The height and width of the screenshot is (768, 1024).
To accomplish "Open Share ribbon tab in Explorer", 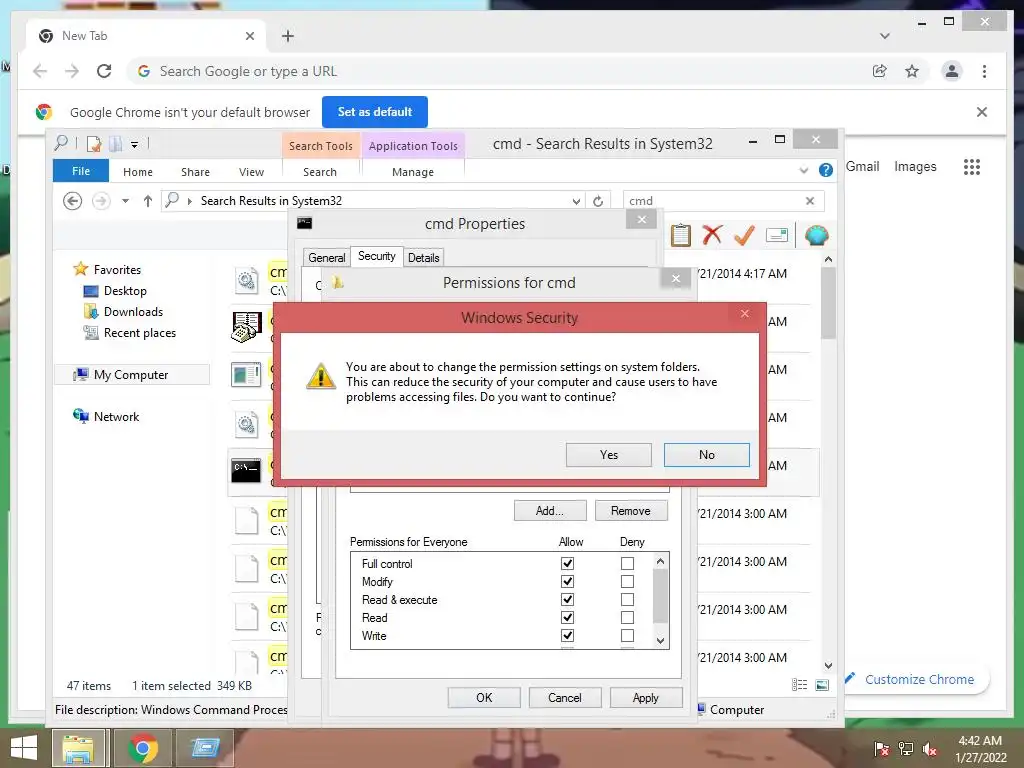I will coord(195,172).
